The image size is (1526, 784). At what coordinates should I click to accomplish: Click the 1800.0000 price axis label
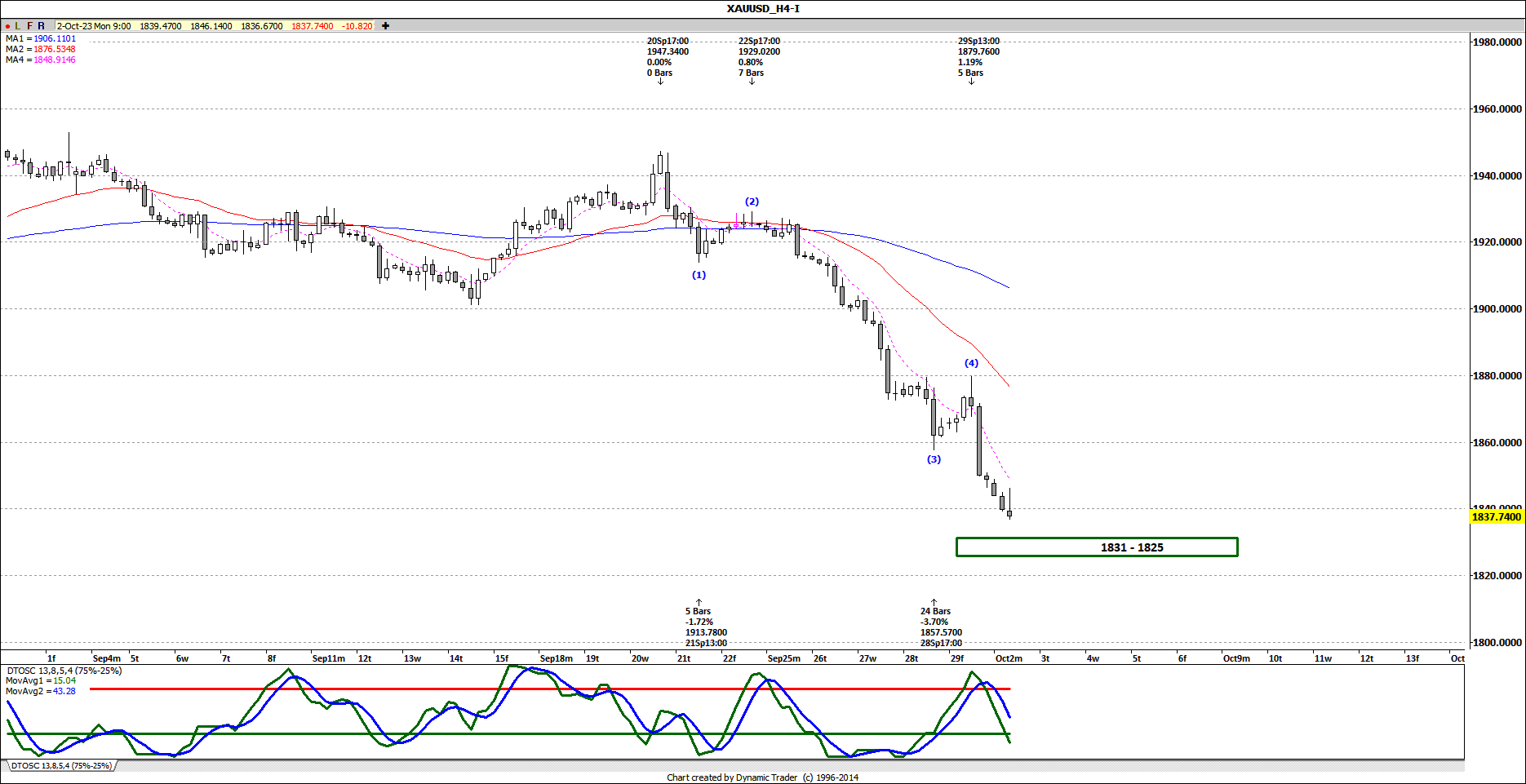coord(1497,643)
